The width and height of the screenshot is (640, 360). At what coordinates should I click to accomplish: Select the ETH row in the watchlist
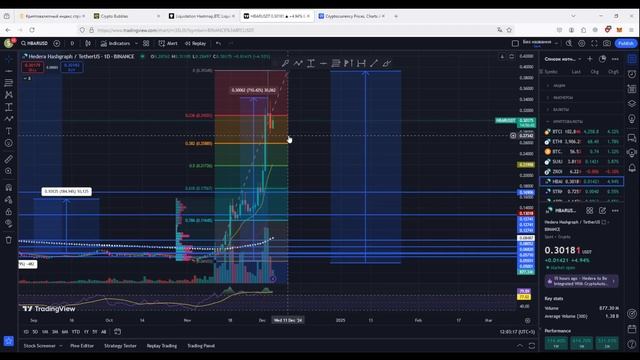point(582,142)
